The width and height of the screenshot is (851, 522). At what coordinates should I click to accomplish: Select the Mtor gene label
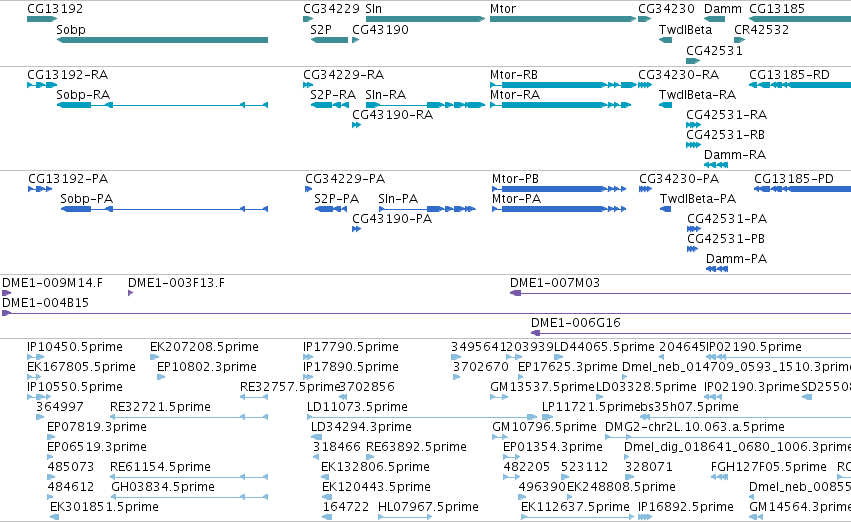coord(503,9)
